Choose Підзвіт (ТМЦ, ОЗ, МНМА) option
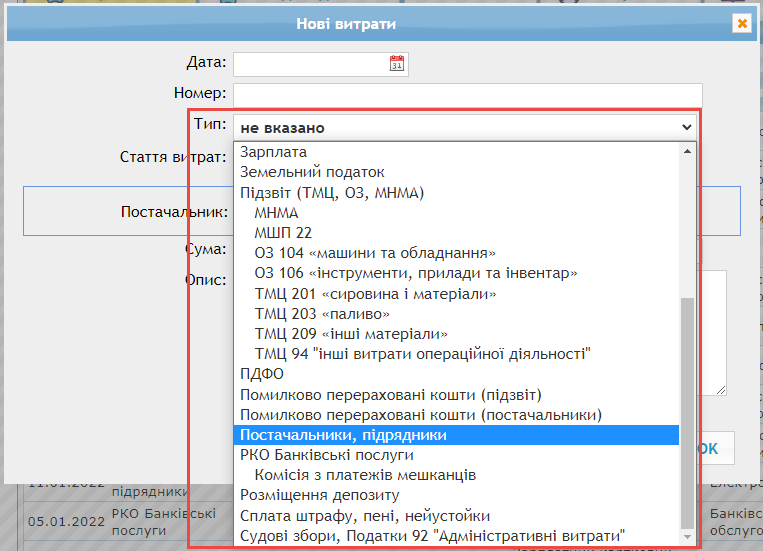 (x=456, y=193)
